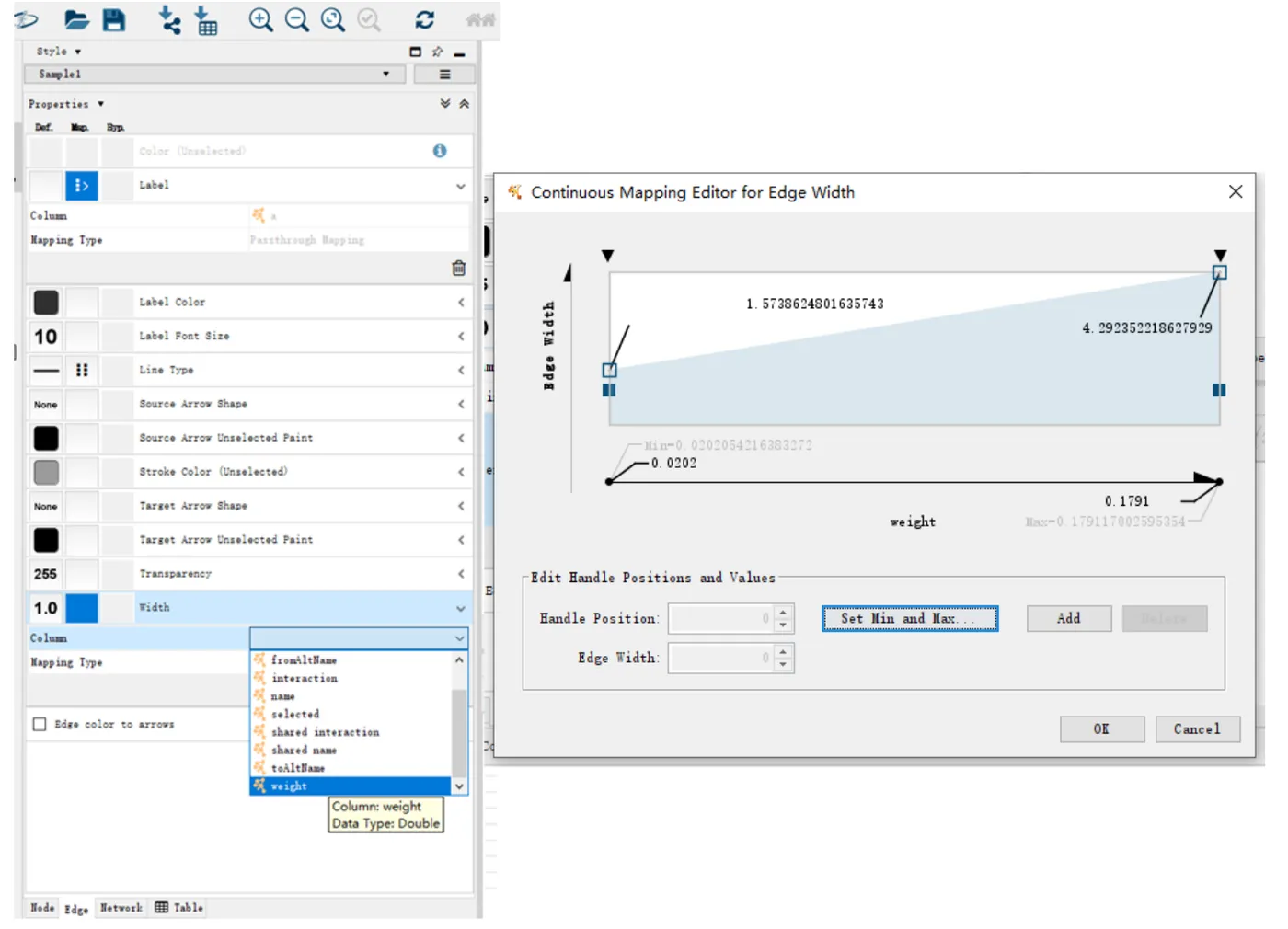Click the Handle Position input field
This screenshot has height=929, width=1288.
(x=721, y=619)
